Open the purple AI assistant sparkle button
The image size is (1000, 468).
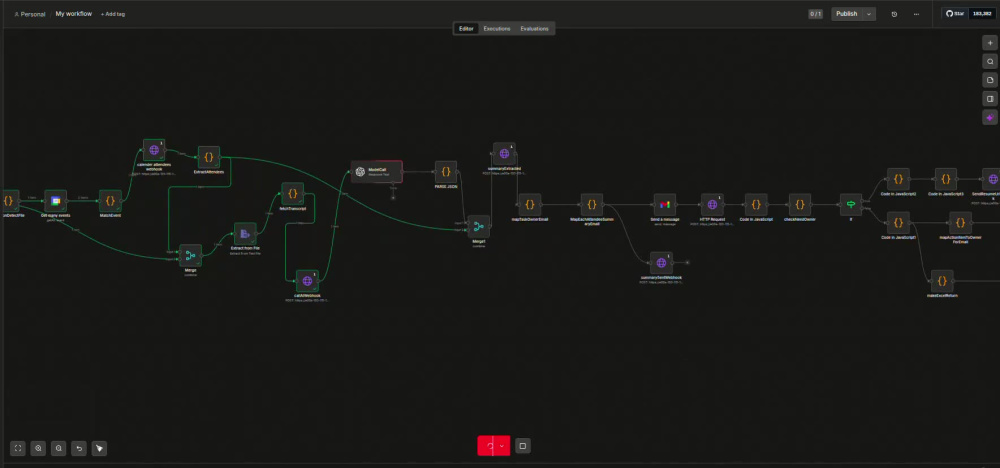click(x=990, y=117)
